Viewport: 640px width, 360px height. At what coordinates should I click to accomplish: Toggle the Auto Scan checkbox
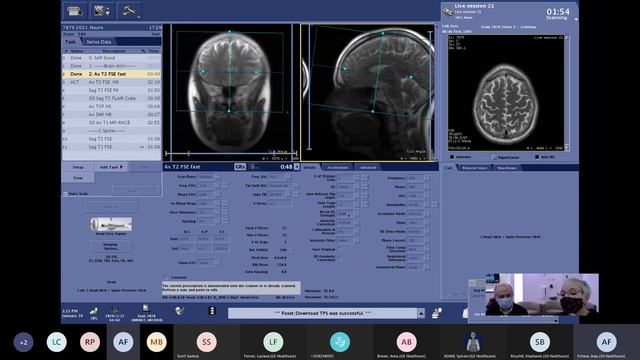[65, 193]
